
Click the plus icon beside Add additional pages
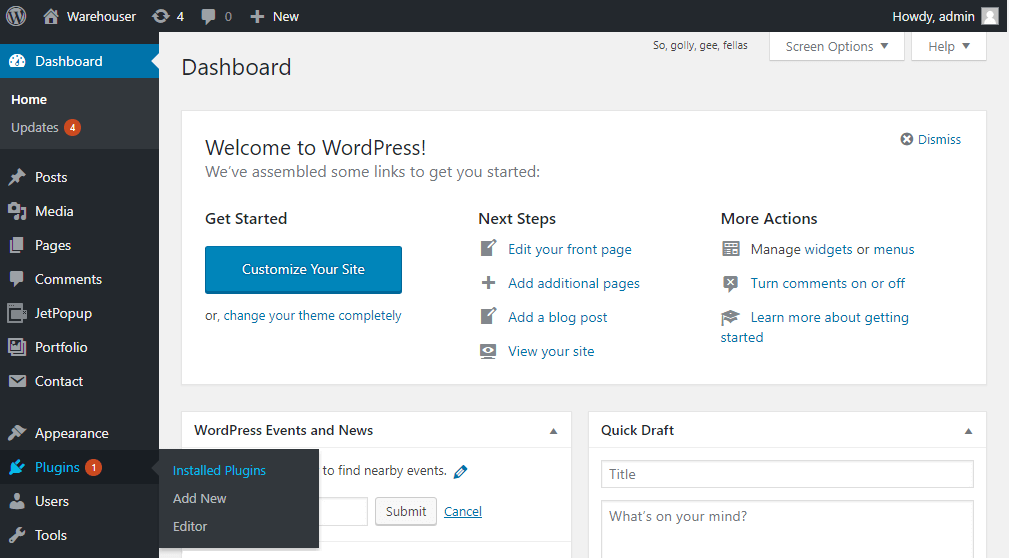coord(488,283)
